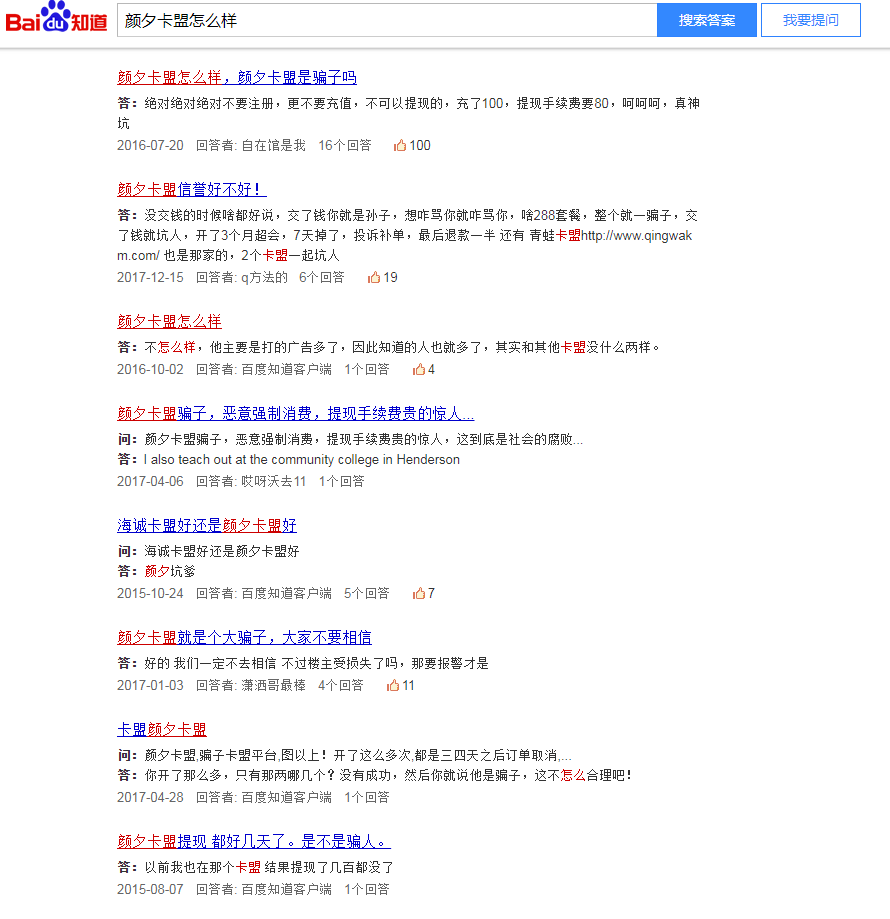
Task: Open the result titled only 颜夕卡盟怎么样
Action: [169, 321]
